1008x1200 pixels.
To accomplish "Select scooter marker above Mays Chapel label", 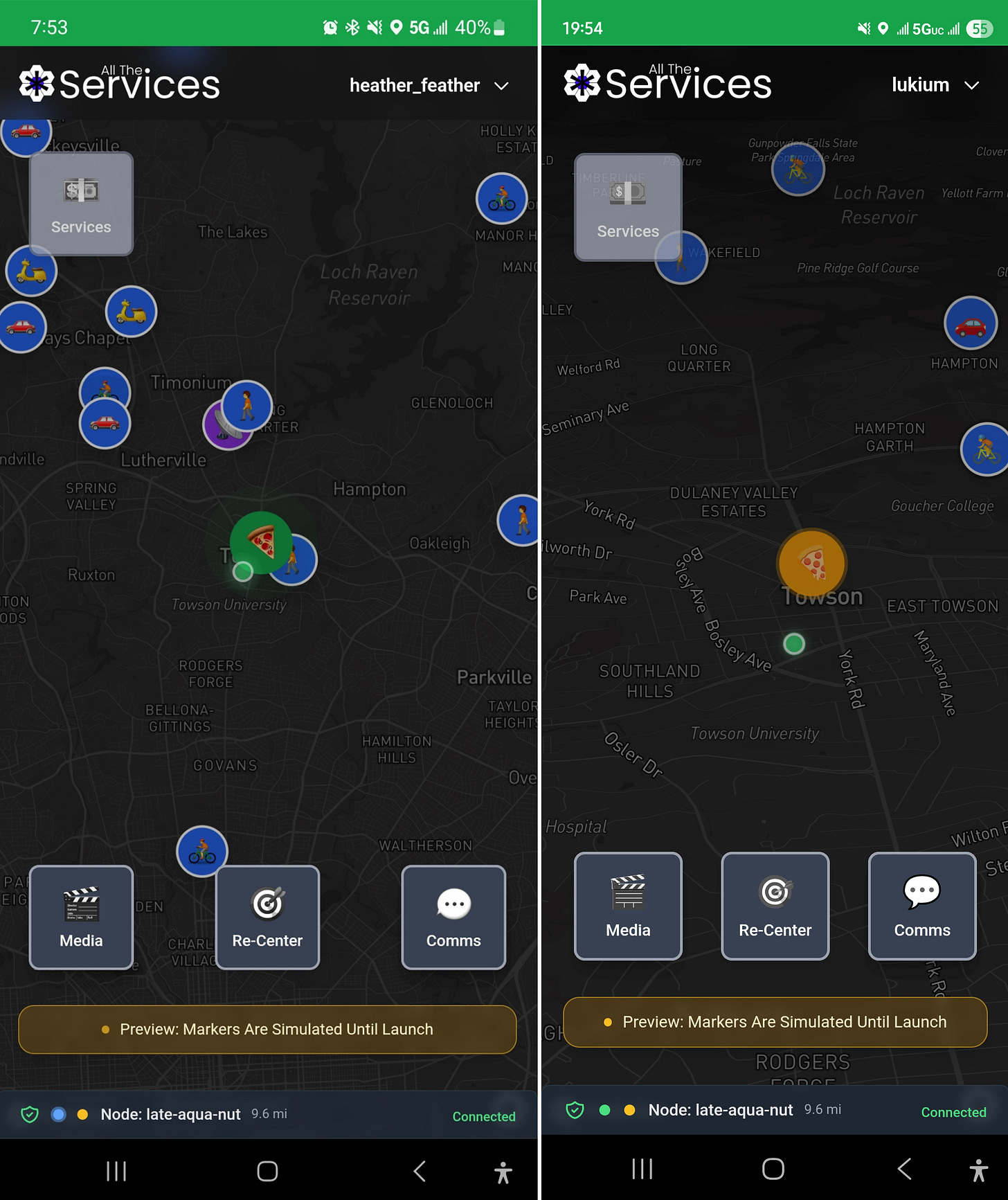I will coord(132,312).
